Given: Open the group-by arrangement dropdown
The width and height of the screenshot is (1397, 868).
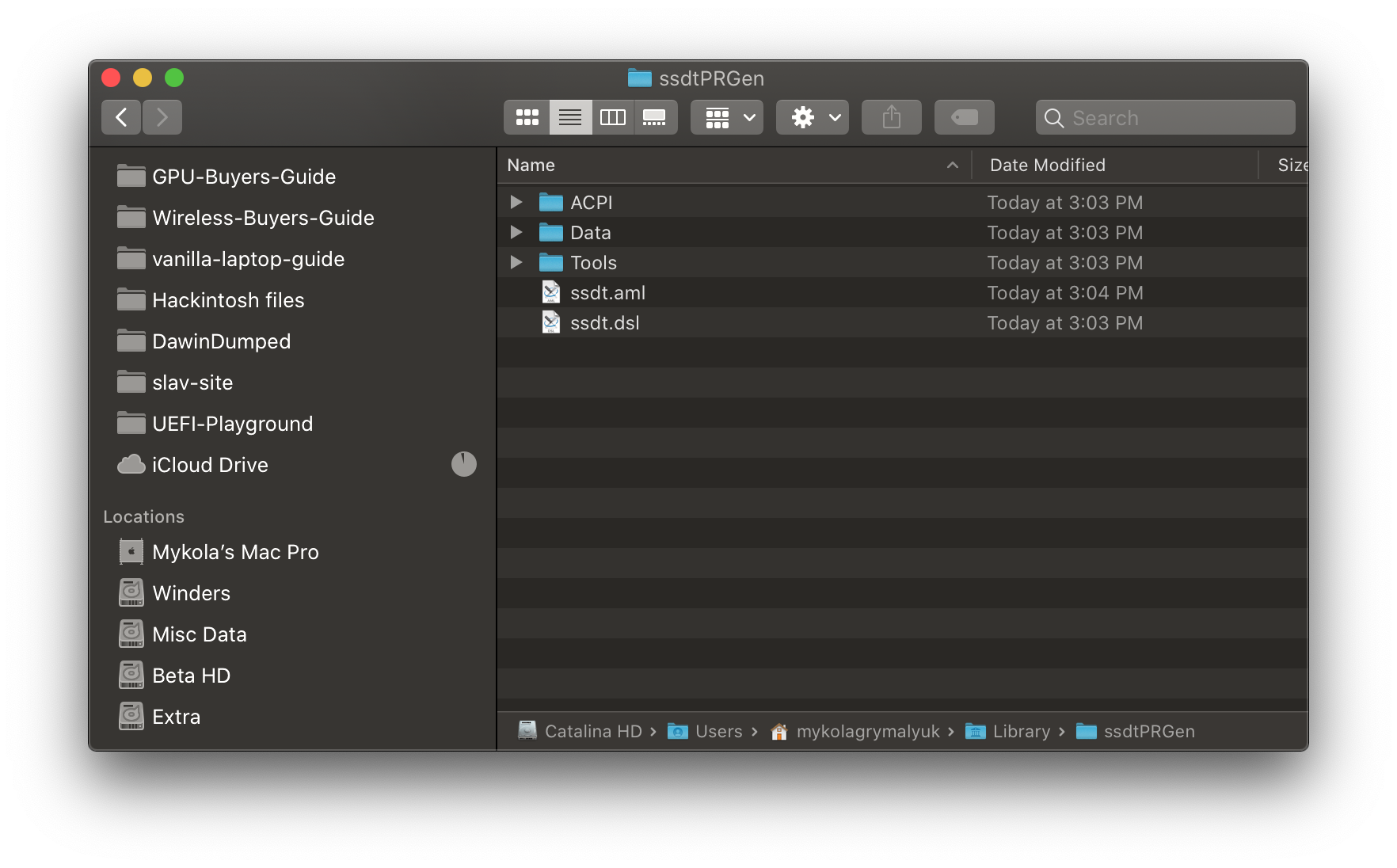Looking at the screenshot, I should tap(727, 118).
